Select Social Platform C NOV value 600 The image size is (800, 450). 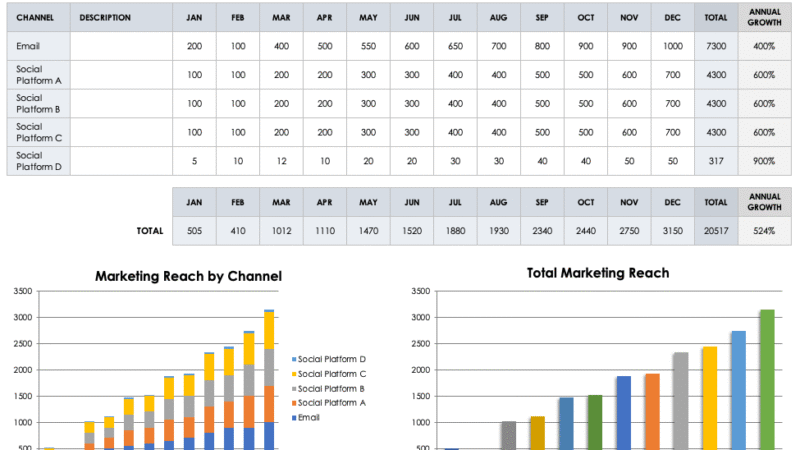(x=629, y=132)
